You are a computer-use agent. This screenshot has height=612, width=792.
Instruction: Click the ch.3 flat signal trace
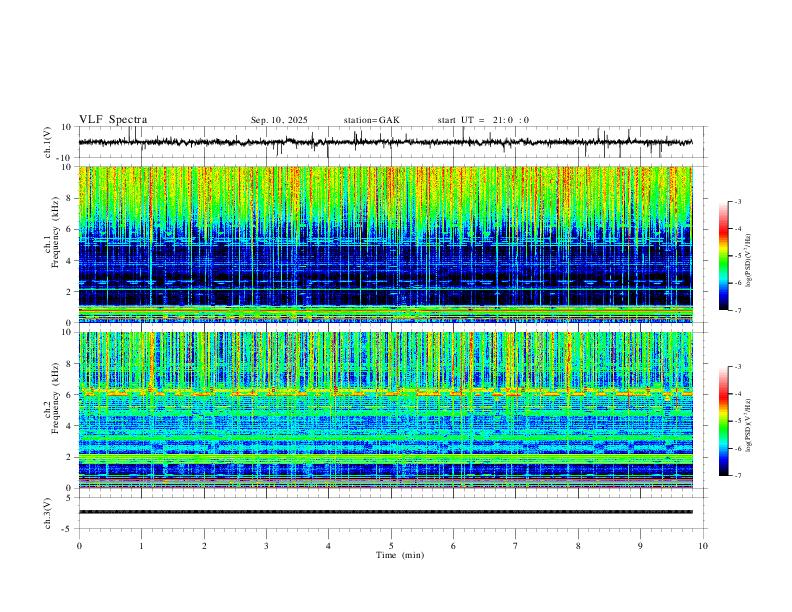tap(385, 512)
